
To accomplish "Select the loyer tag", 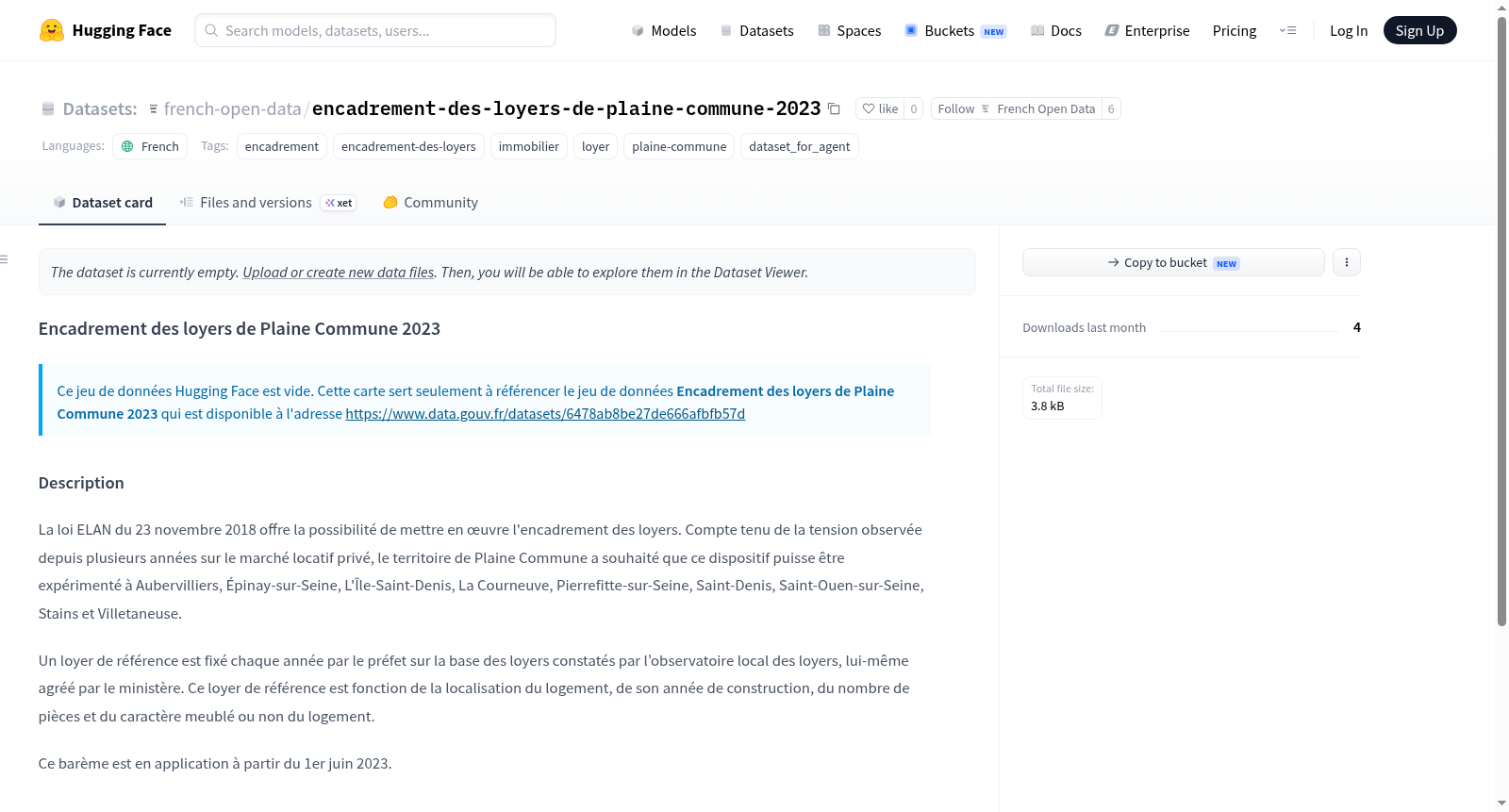I will click(x=595, y=146).
